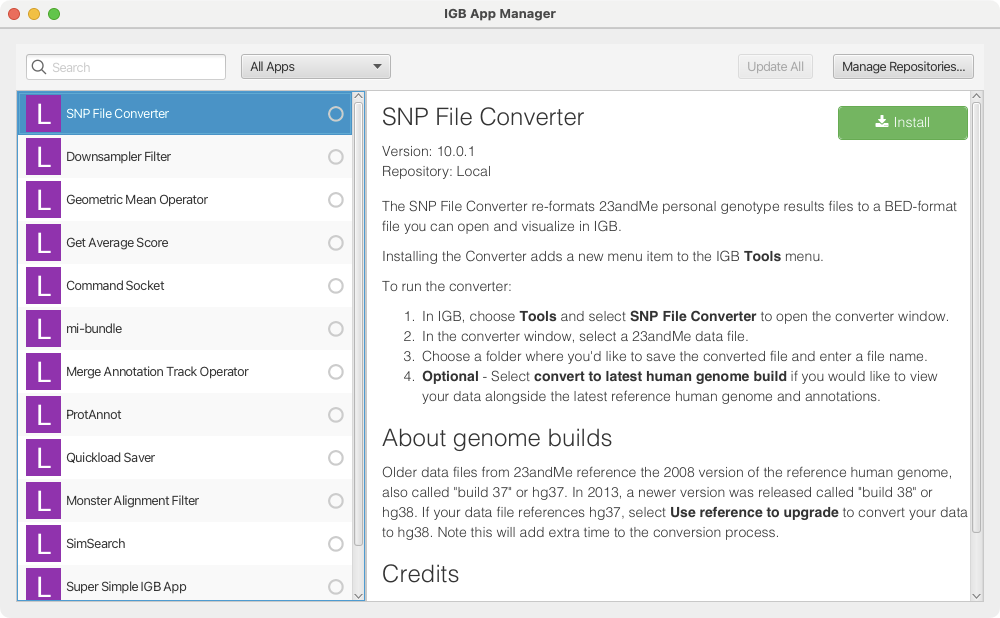Screen dimensions: 1000x618
Task: Toggle the status circle for Merge Annotation Track Operator
Action: (335, 372)
